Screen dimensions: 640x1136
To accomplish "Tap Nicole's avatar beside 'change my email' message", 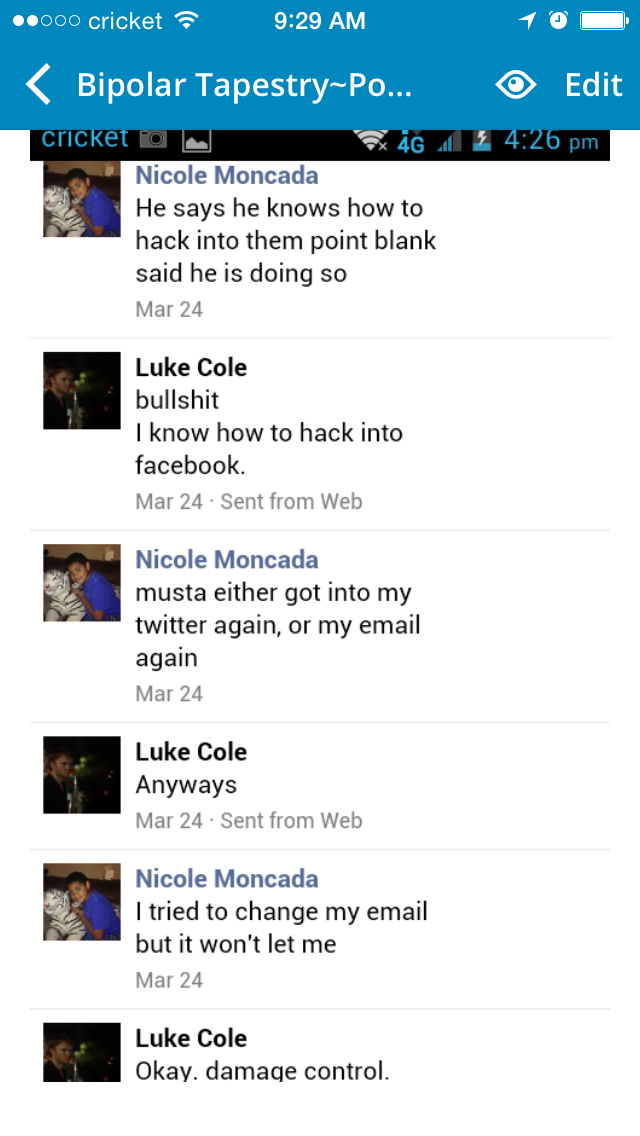I will (82, 901).
